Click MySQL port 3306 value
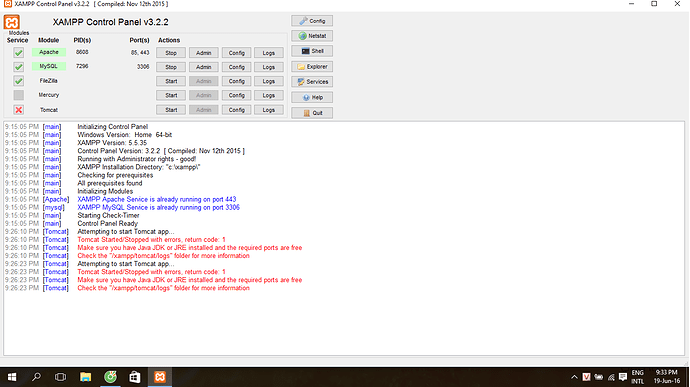 pos(143,66)
